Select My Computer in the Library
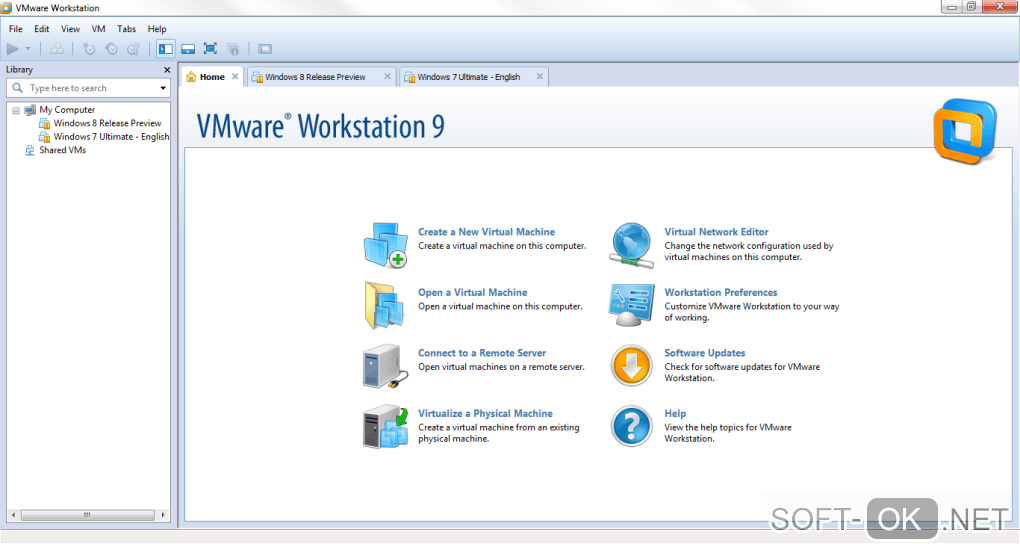This screenshot has width=1020, height=544. click(x=67, y=110)
